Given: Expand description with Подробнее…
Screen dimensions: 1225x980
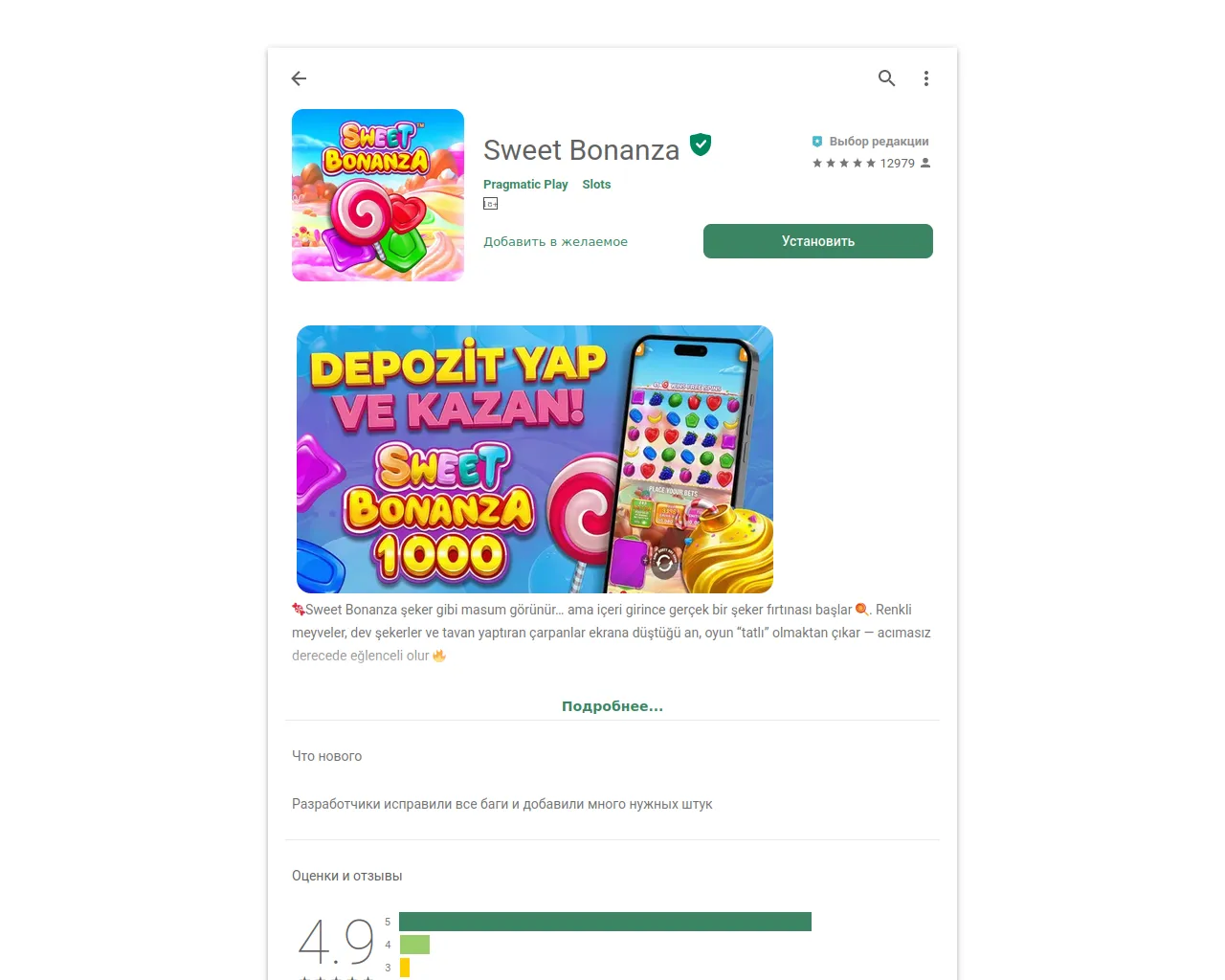Looking at the screenshot, I should pos(612,706).
